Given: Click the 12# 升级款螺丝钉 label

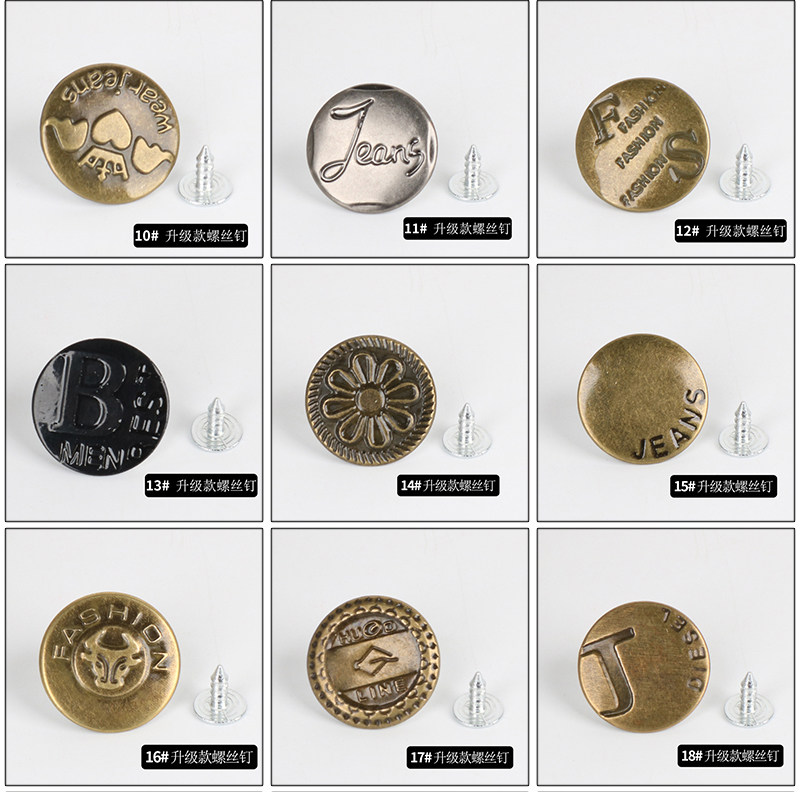Looking at the screenshot, I should click(730, 231).
